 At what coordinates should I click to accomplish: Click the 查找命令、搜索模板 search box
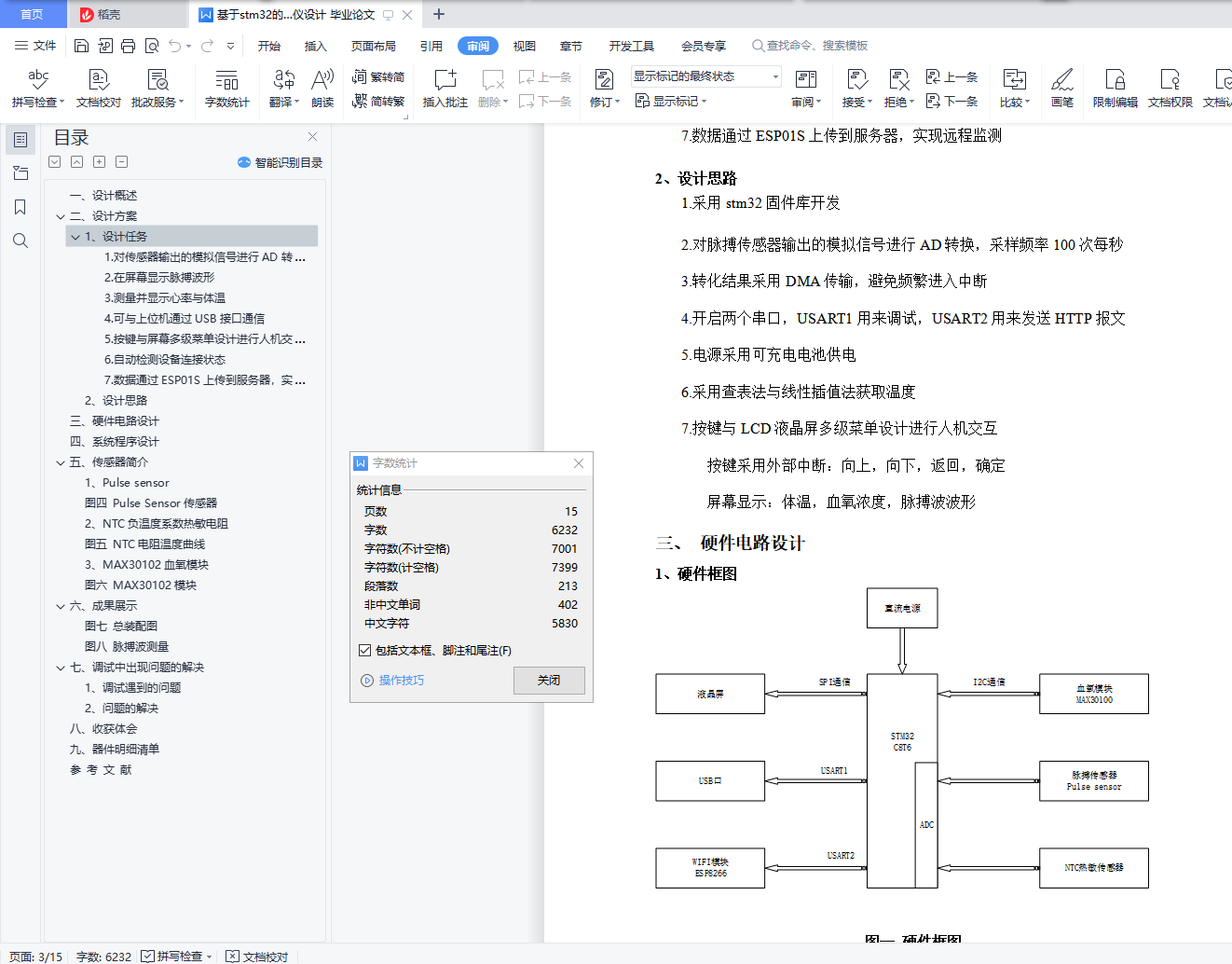tap(811, 46)
